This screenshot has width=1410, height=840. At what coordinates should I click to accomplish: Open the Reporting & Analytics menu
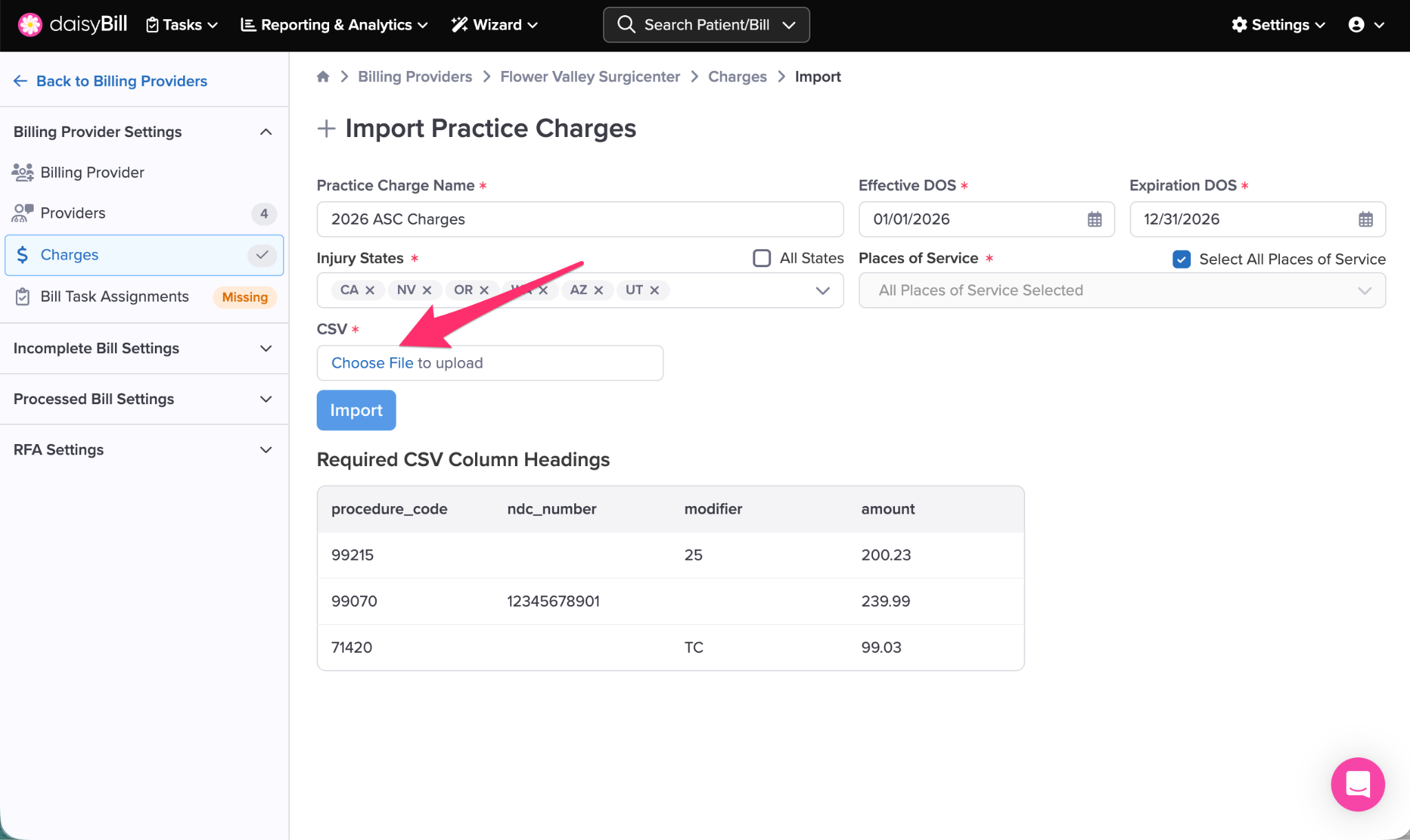pyautogui.click(x=335, y=25)
